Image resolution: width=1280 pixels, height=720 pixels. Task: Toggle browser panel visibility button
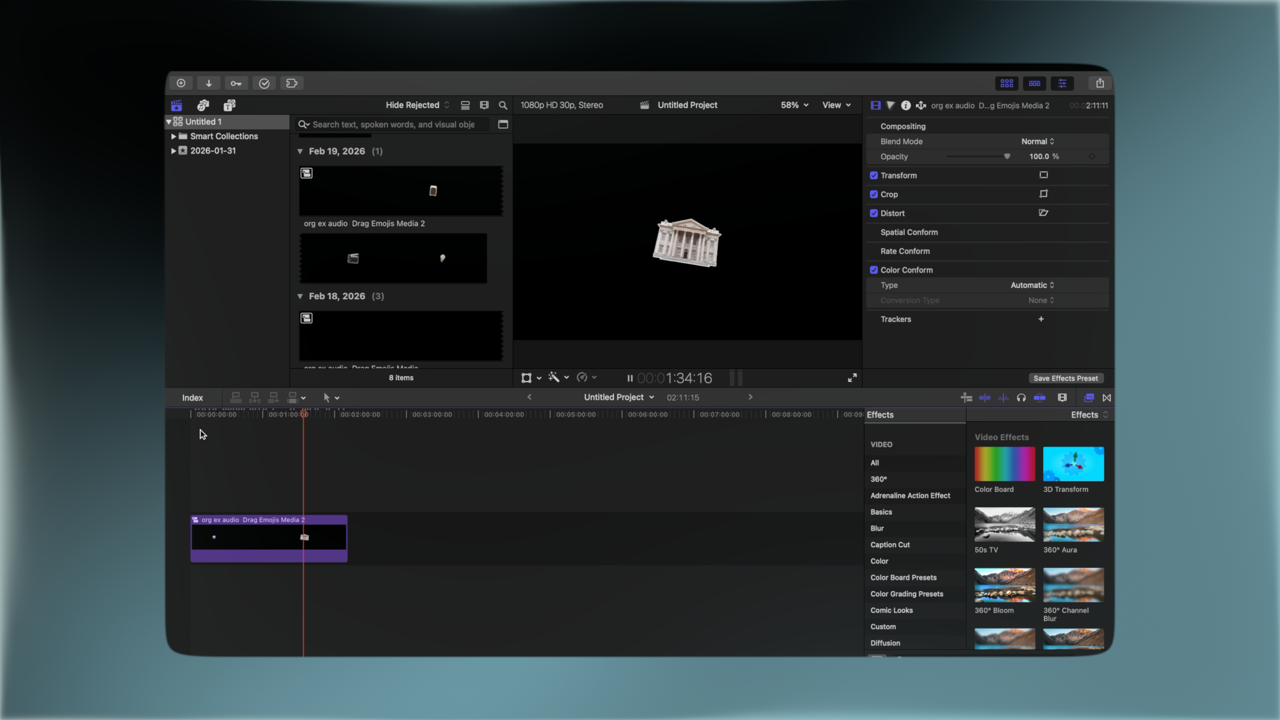click(x=1007, y=83)
